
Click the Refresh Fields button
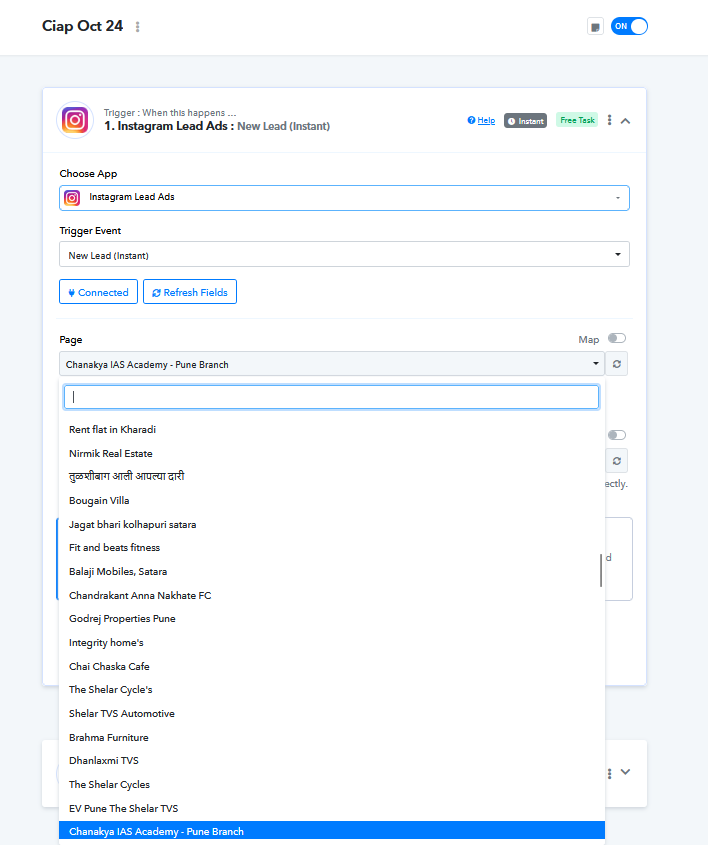pyautogui.click(x=190, y=292)
